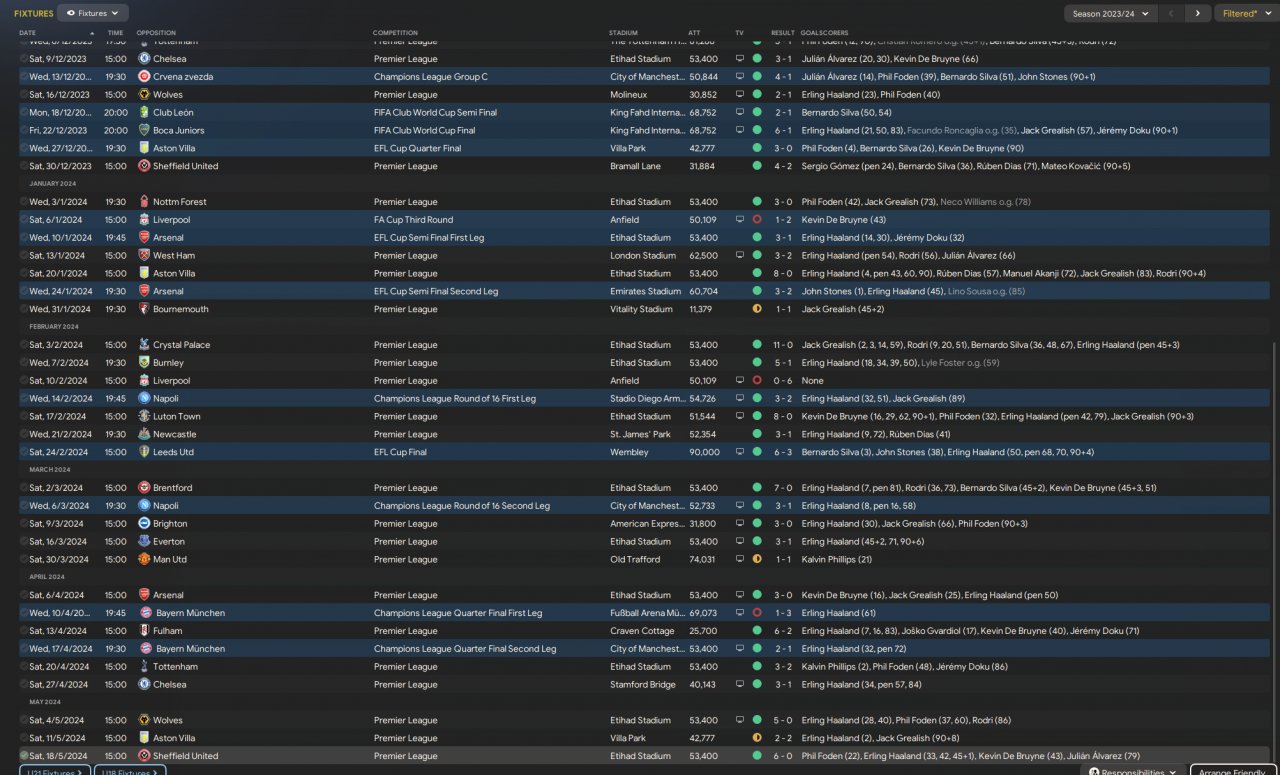Tick the selection check for the Man Utd fixture

[x=24, y=560]
